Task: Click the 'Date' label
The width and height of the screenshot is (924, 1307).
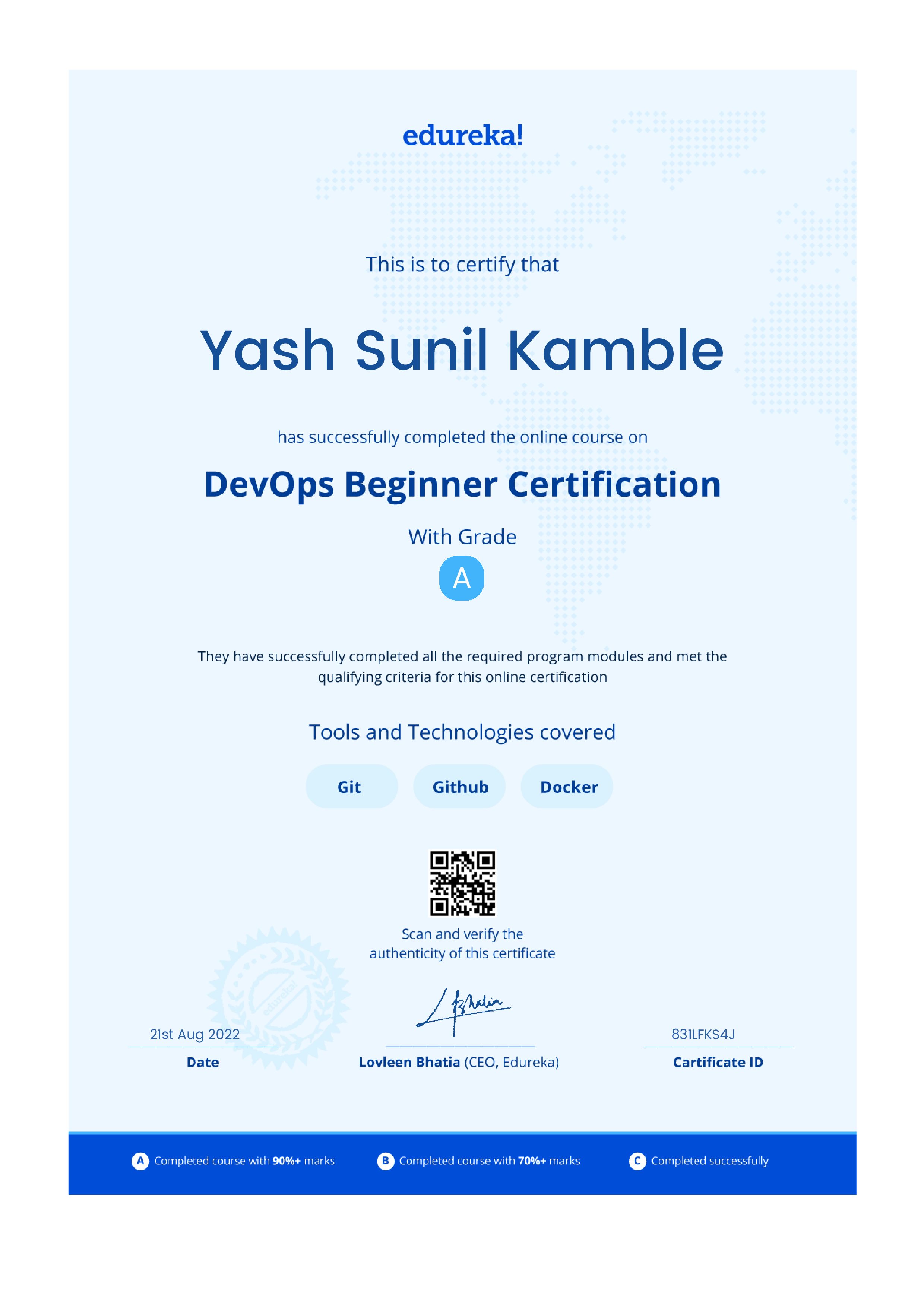Action: click(x=203, y=1062)
